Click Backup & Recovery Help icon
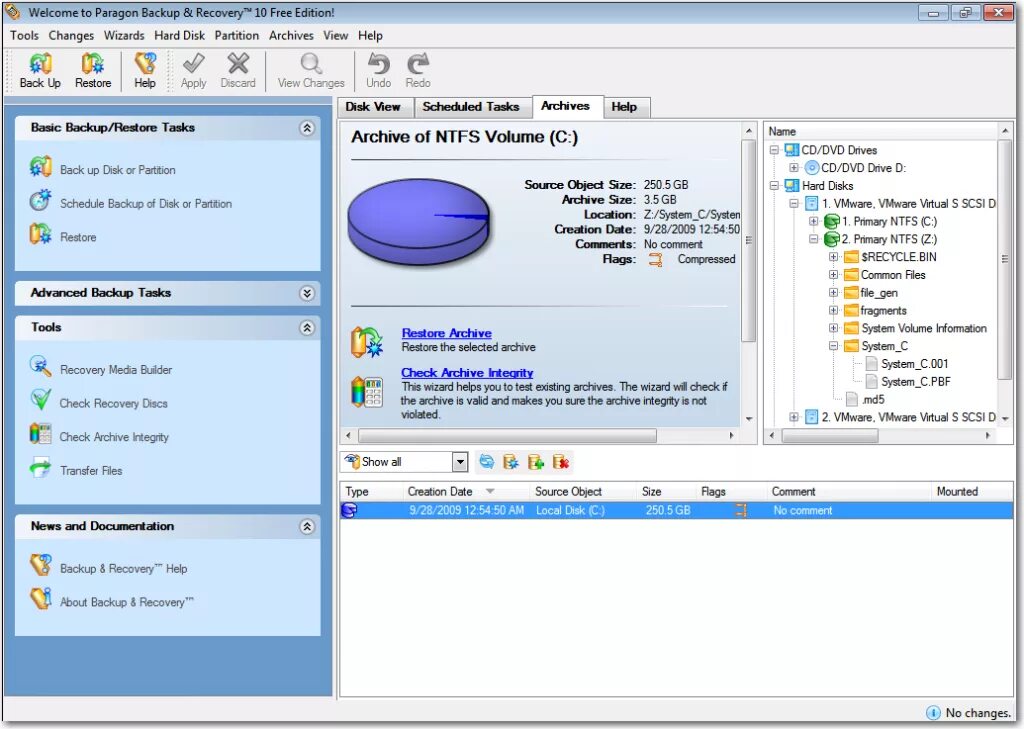Screen dimensions: 1024x729 point(40,565)
